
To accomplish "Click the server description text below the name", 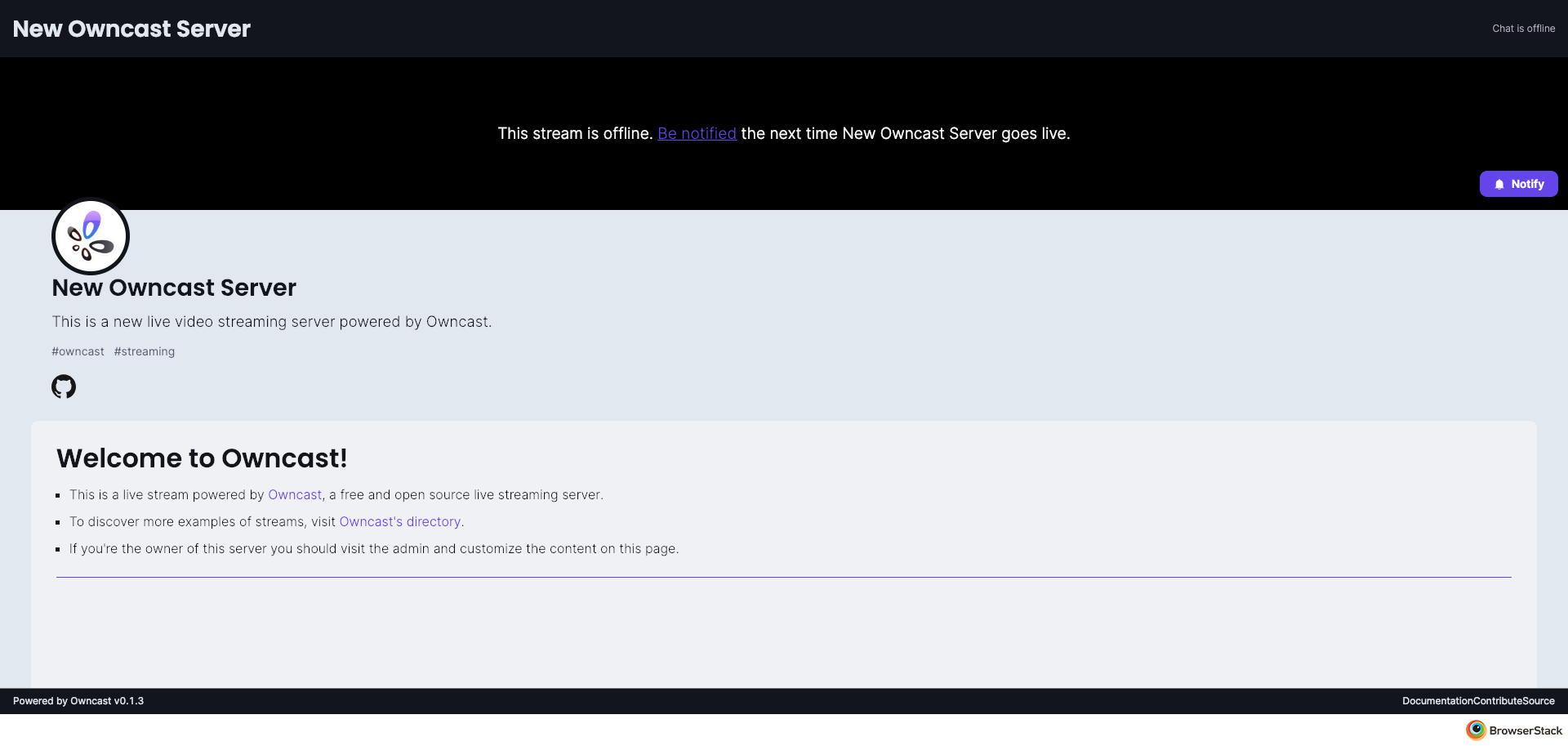I will [x=272, y=322].
